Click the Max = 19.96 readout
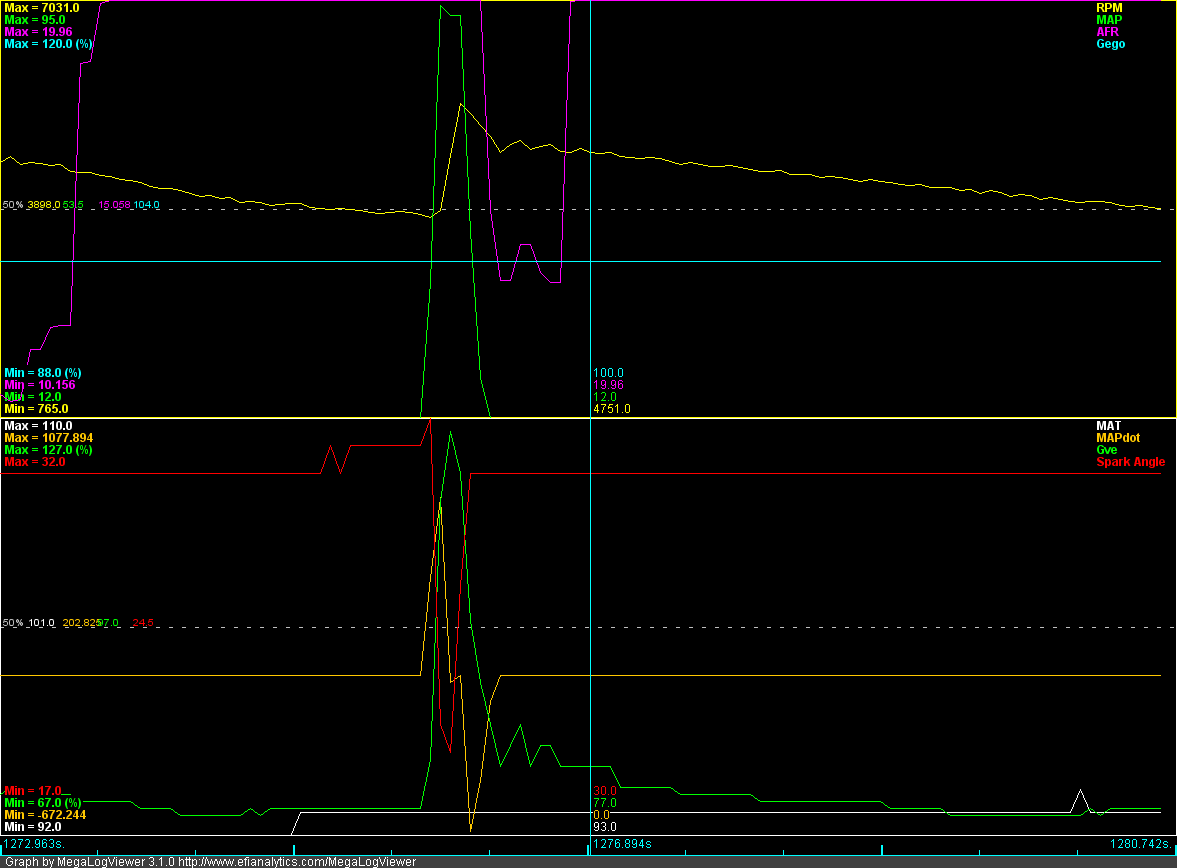 (38, 32)
